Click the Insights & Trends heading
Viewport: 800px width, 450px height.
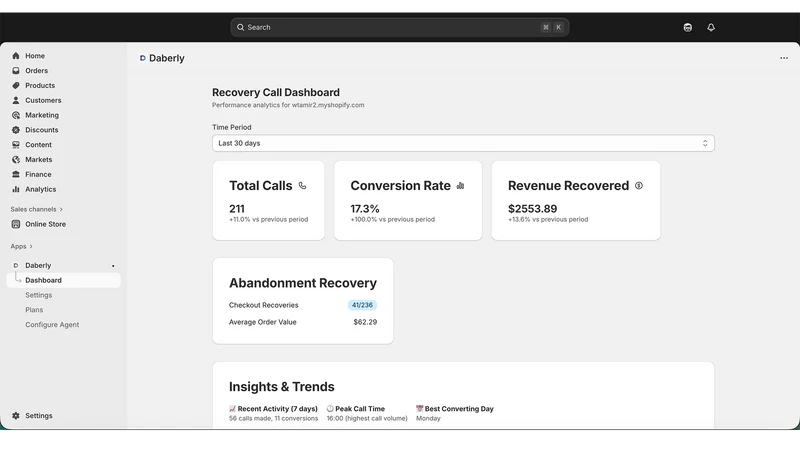pyautogui.click(x=282, y=387)
